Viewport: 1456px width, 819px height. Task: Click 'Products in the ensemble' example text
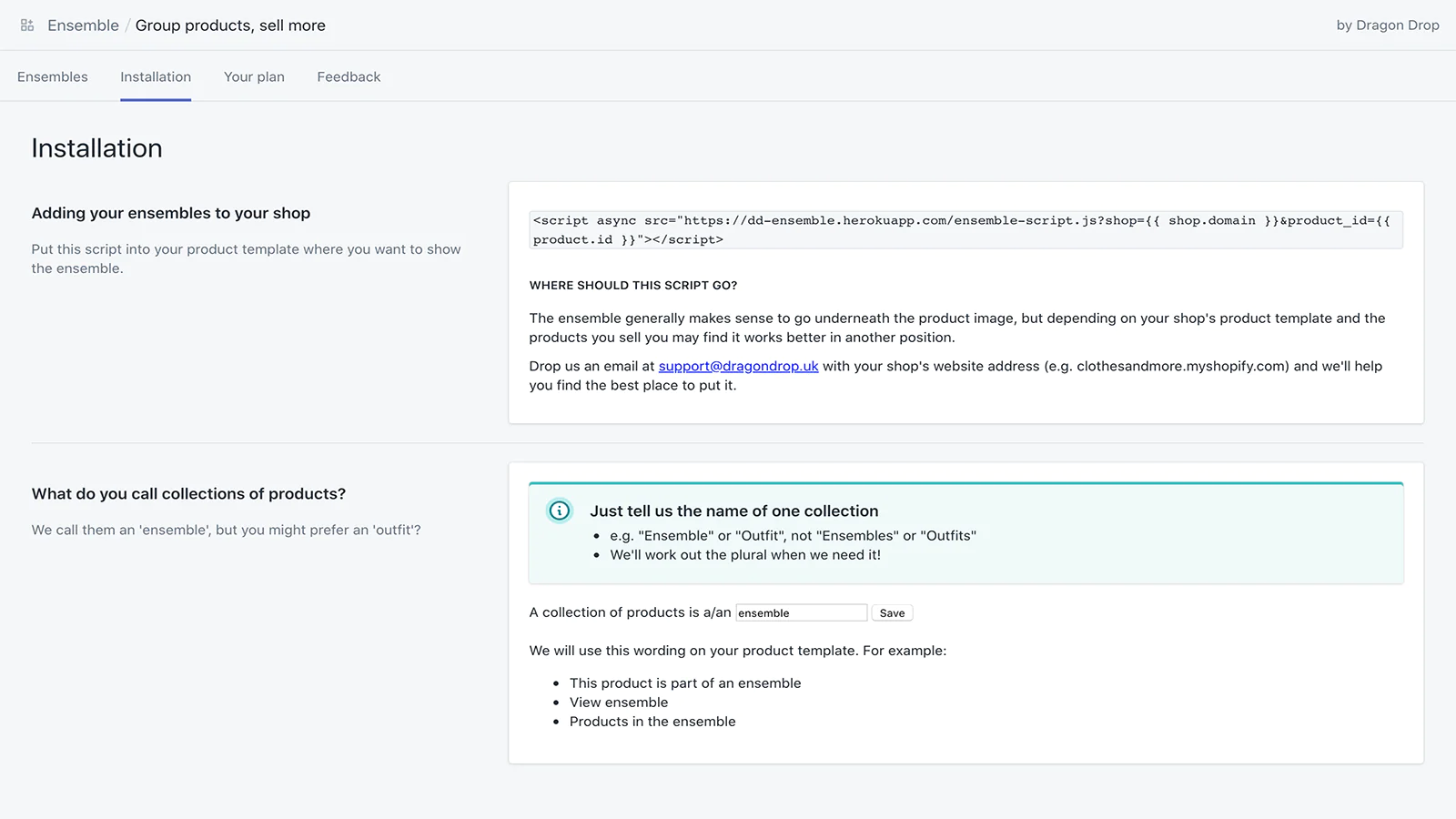[652, 722]
